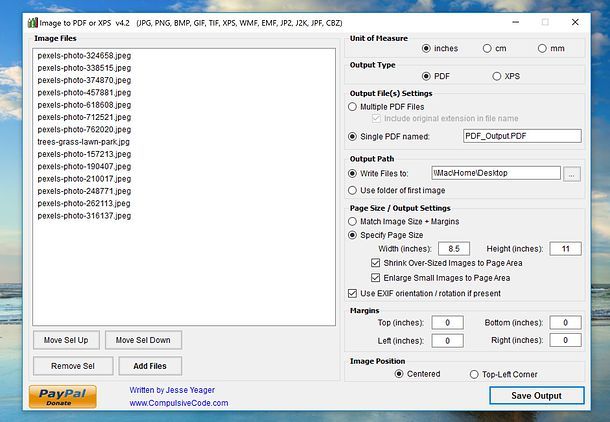Select Specify Page Size option

point(352,235)
